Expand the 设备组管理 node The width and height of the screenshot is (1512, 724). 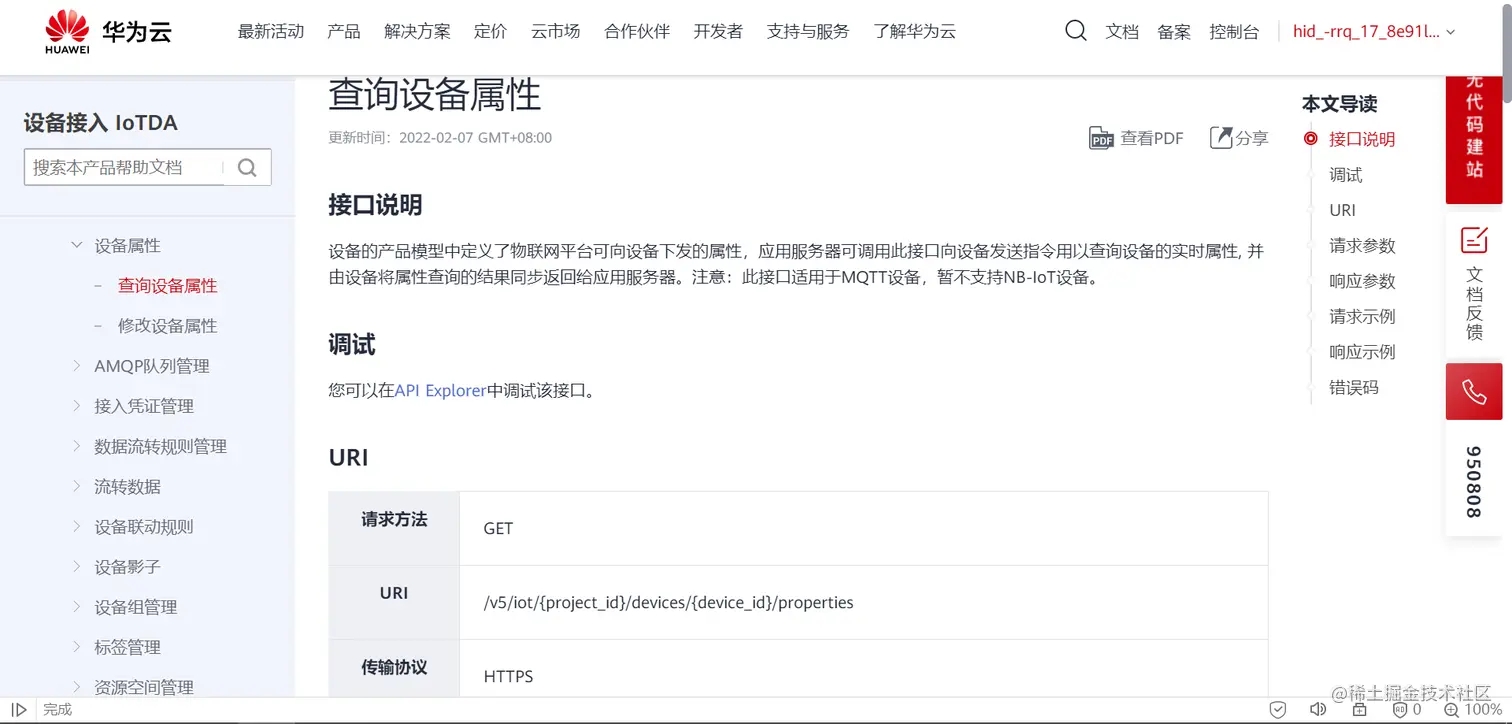pyautogui.click(x=76, y=607)
